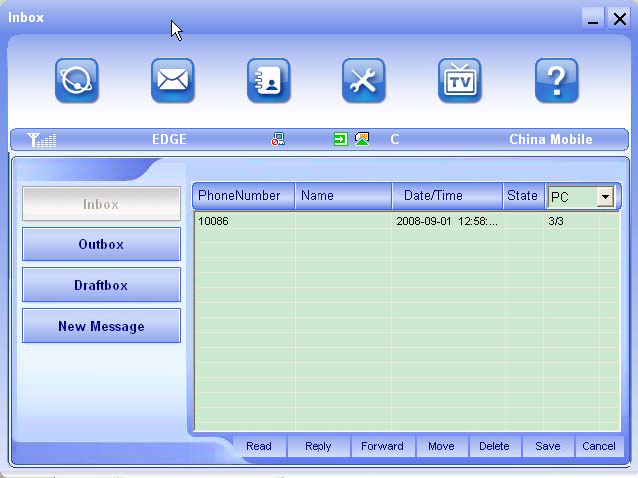Click the picture message status icon
Viewport: 638px width, 478px height.
(362, 139)
